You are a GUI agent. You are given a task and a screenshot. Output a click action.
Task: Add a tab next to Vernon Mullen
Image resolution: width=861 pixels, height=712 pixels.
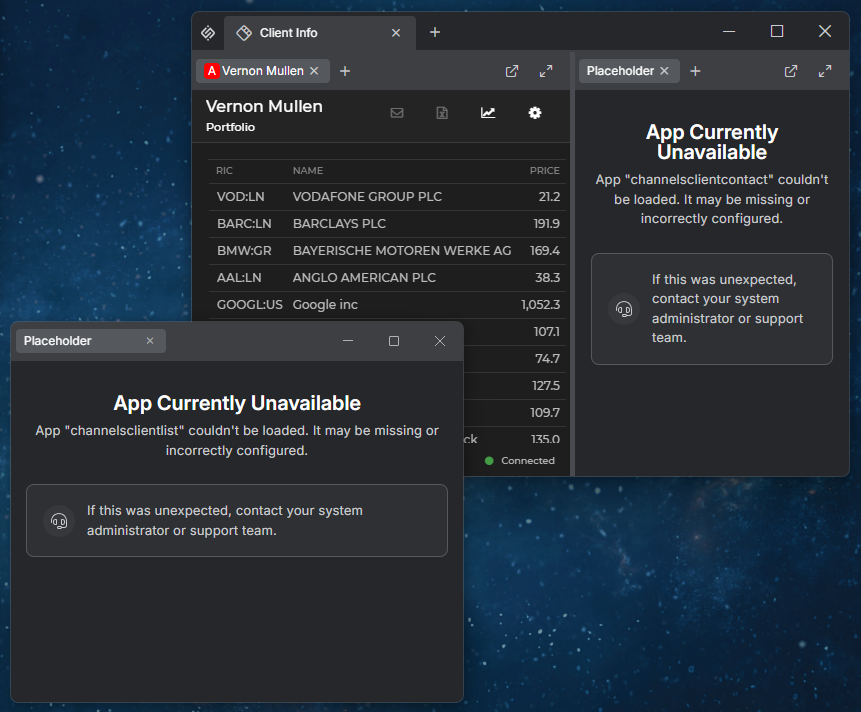click(345, 71)
